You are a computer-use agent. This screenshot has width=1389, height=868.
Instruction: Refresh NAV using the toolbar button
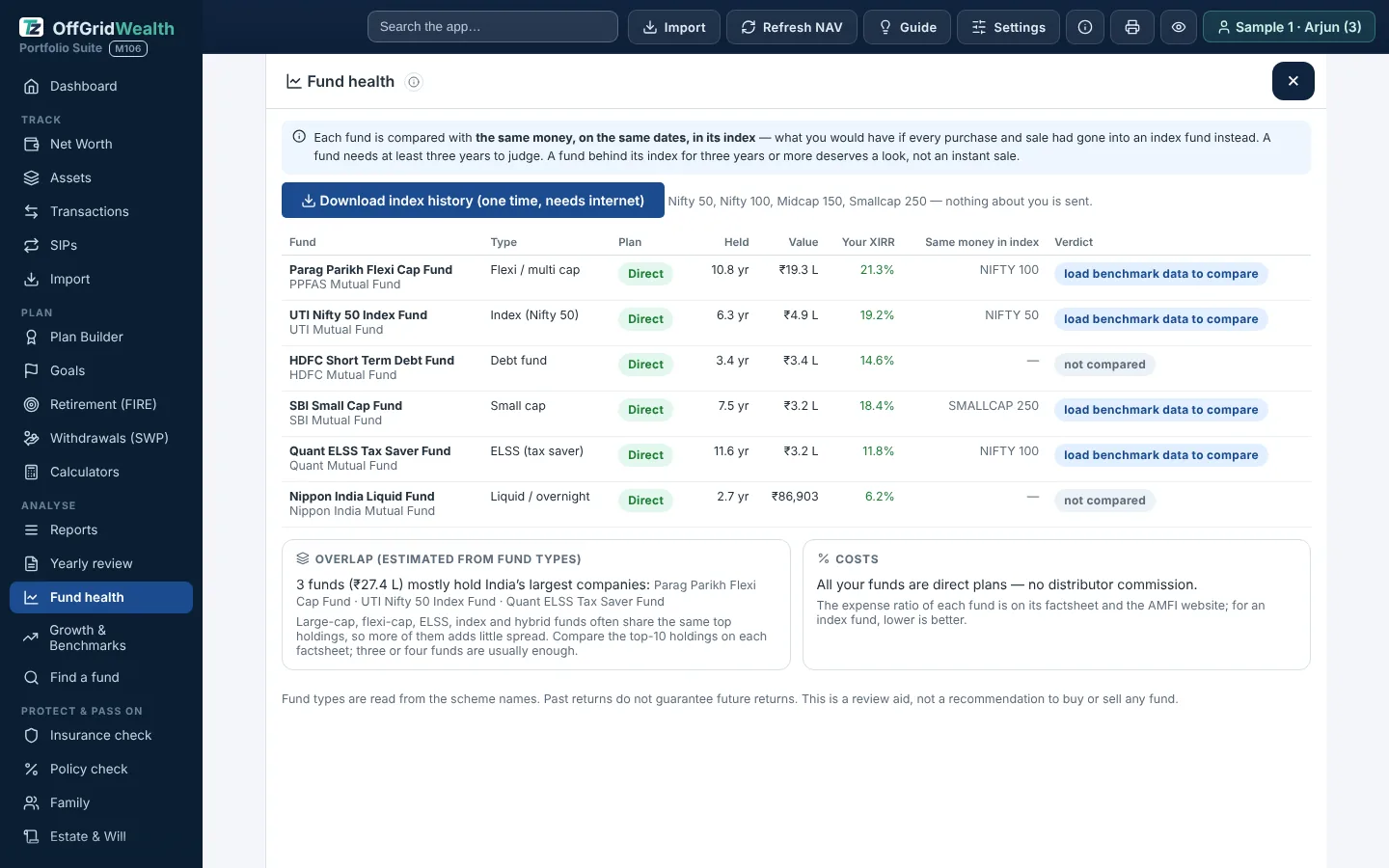(x=792, y=27)
